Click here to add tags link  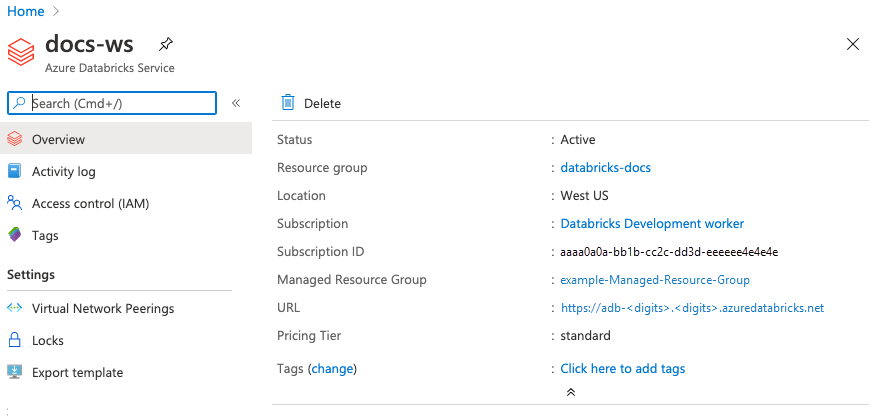(623, 368)
